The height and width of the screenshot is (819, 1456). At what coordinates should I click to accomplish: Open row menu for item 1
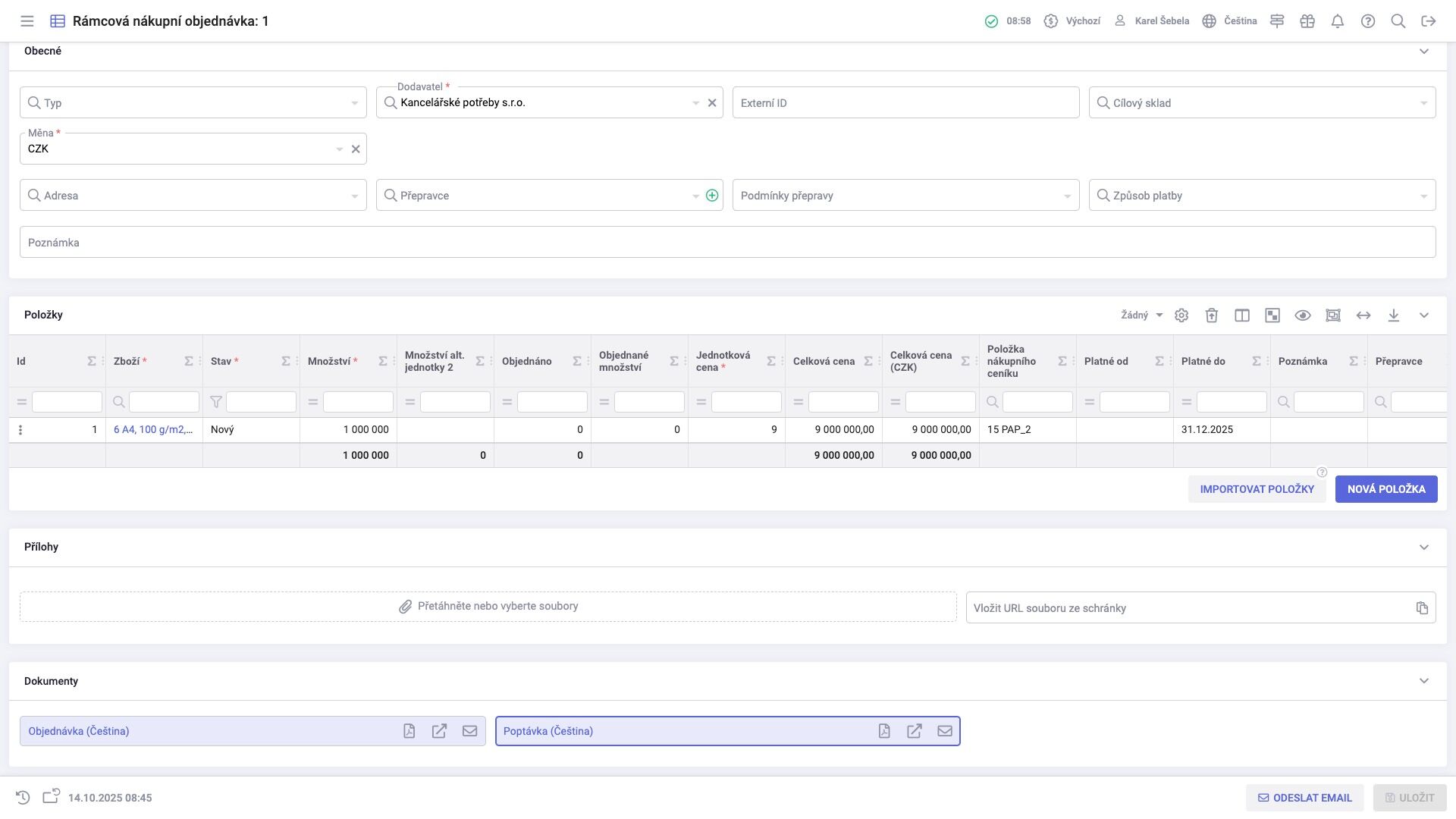click(x=20, y=430)
